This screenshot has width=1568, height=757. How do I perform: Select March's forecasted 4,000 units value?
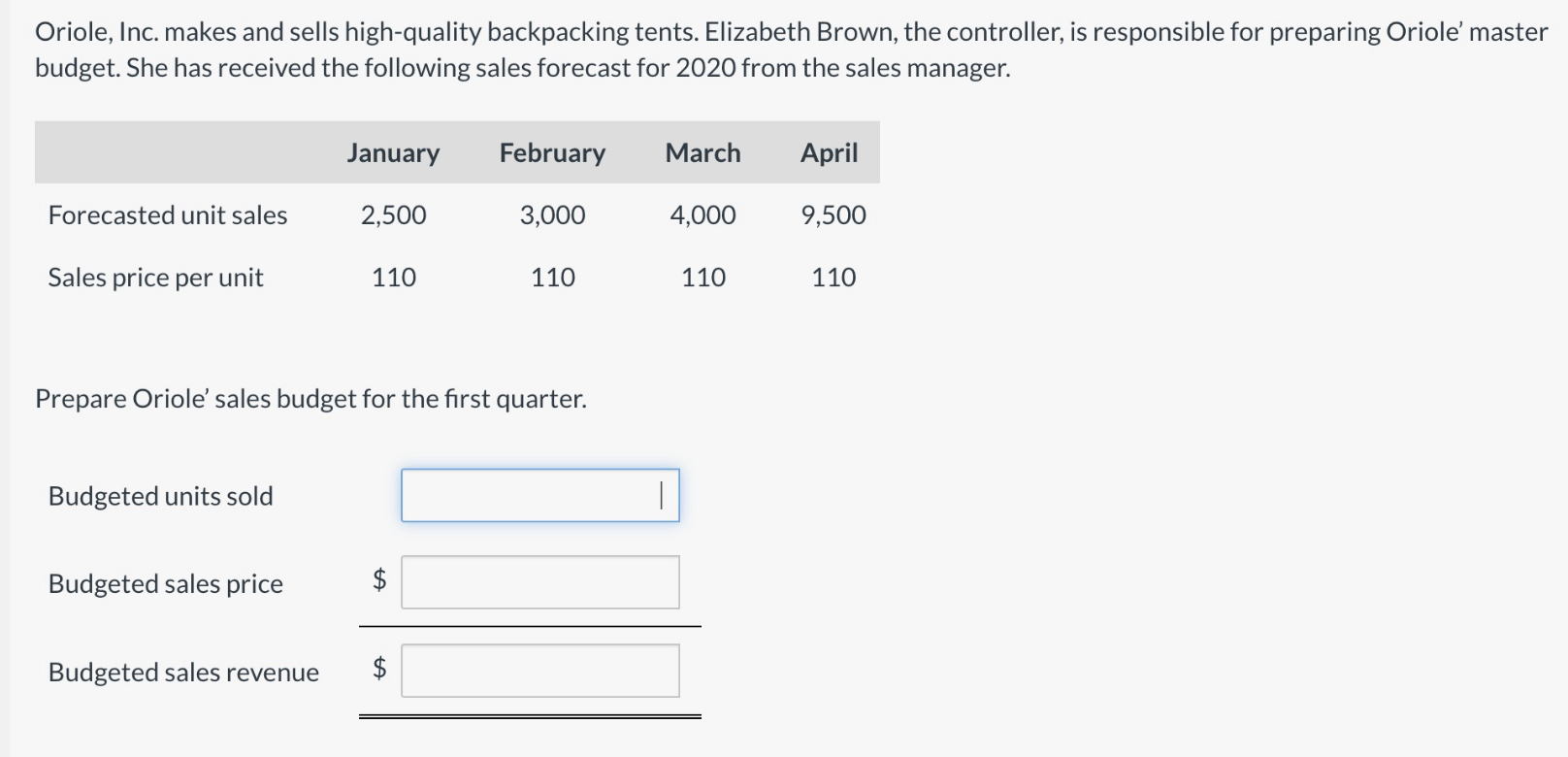coord(702,215)
